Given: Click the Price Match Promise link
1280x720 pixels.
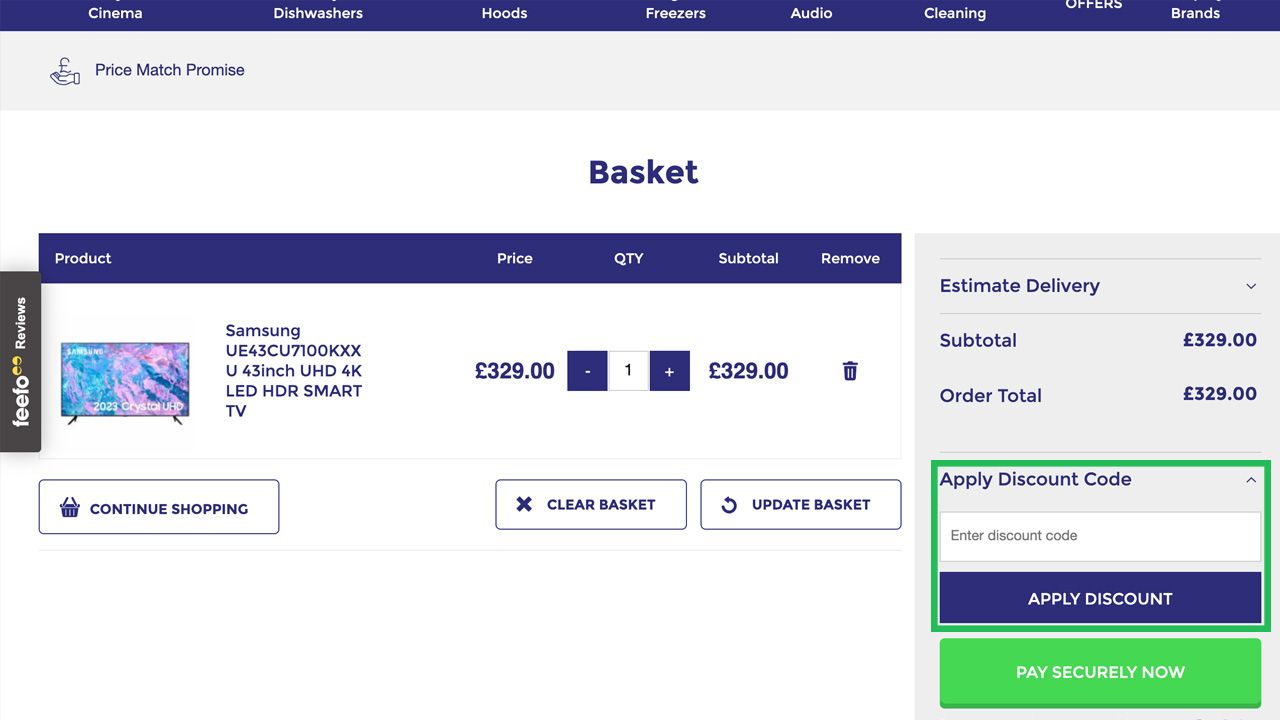Looking at the screenshot, I should coord(170,70).
